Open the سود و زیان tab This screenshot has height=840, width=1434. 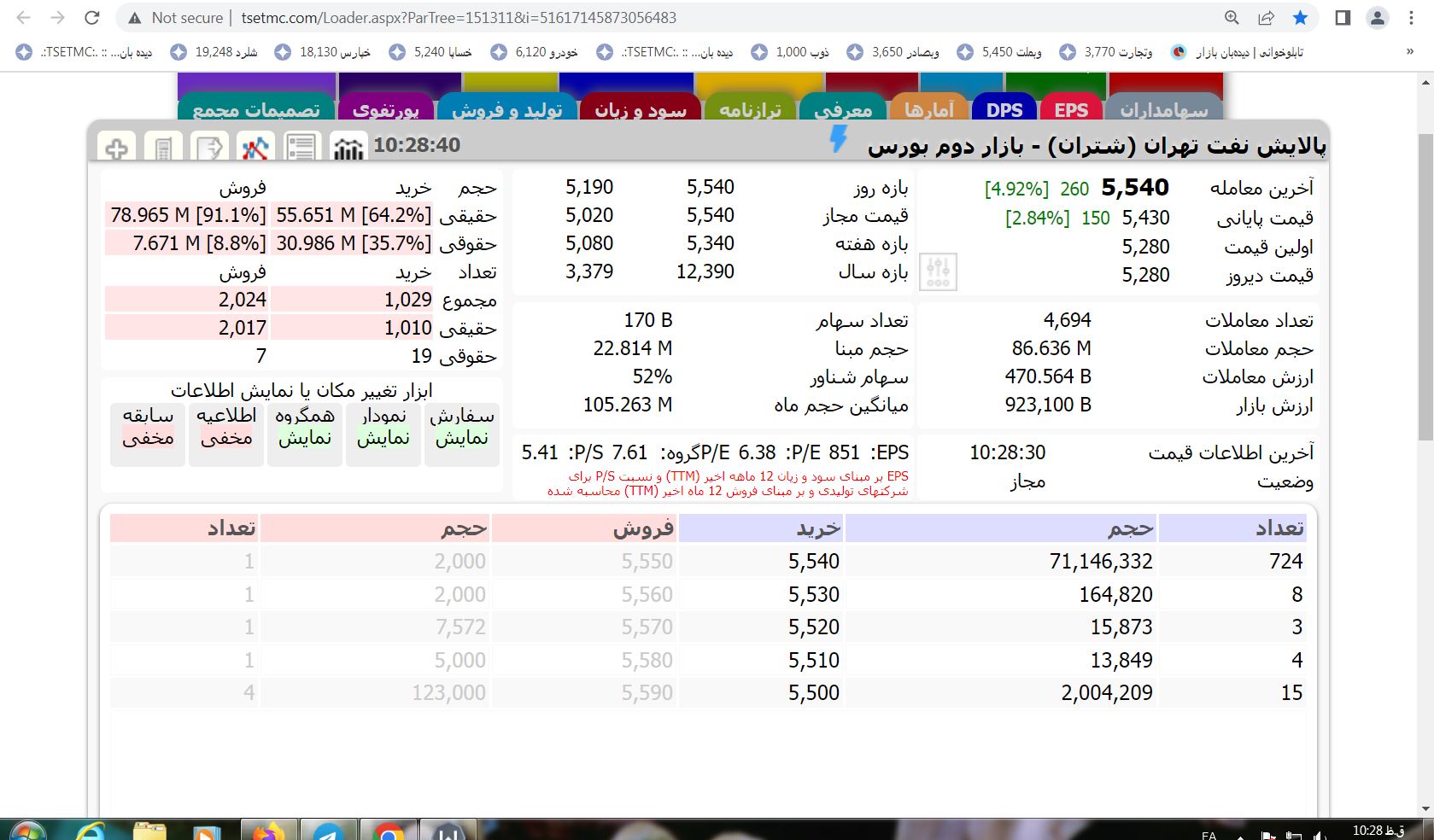tap(641, 108)
